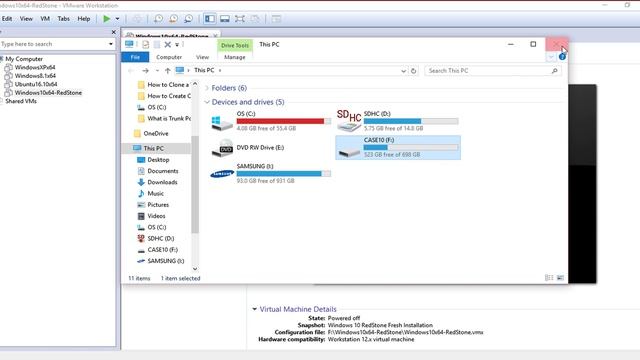640x360 pixels.
Task: Click navigation pane scroll down arrow
Action: coord(195,269)
